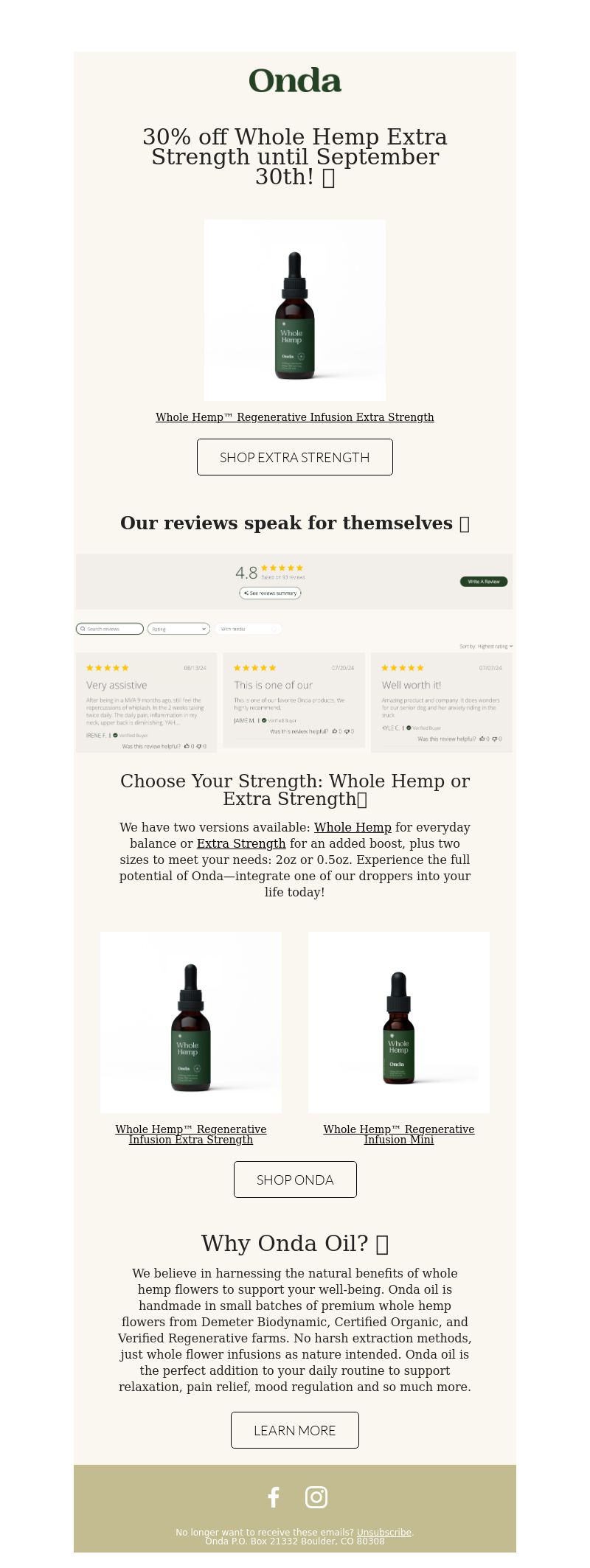Click the five-star rating beside 4.8

click(x=282, y=568)
